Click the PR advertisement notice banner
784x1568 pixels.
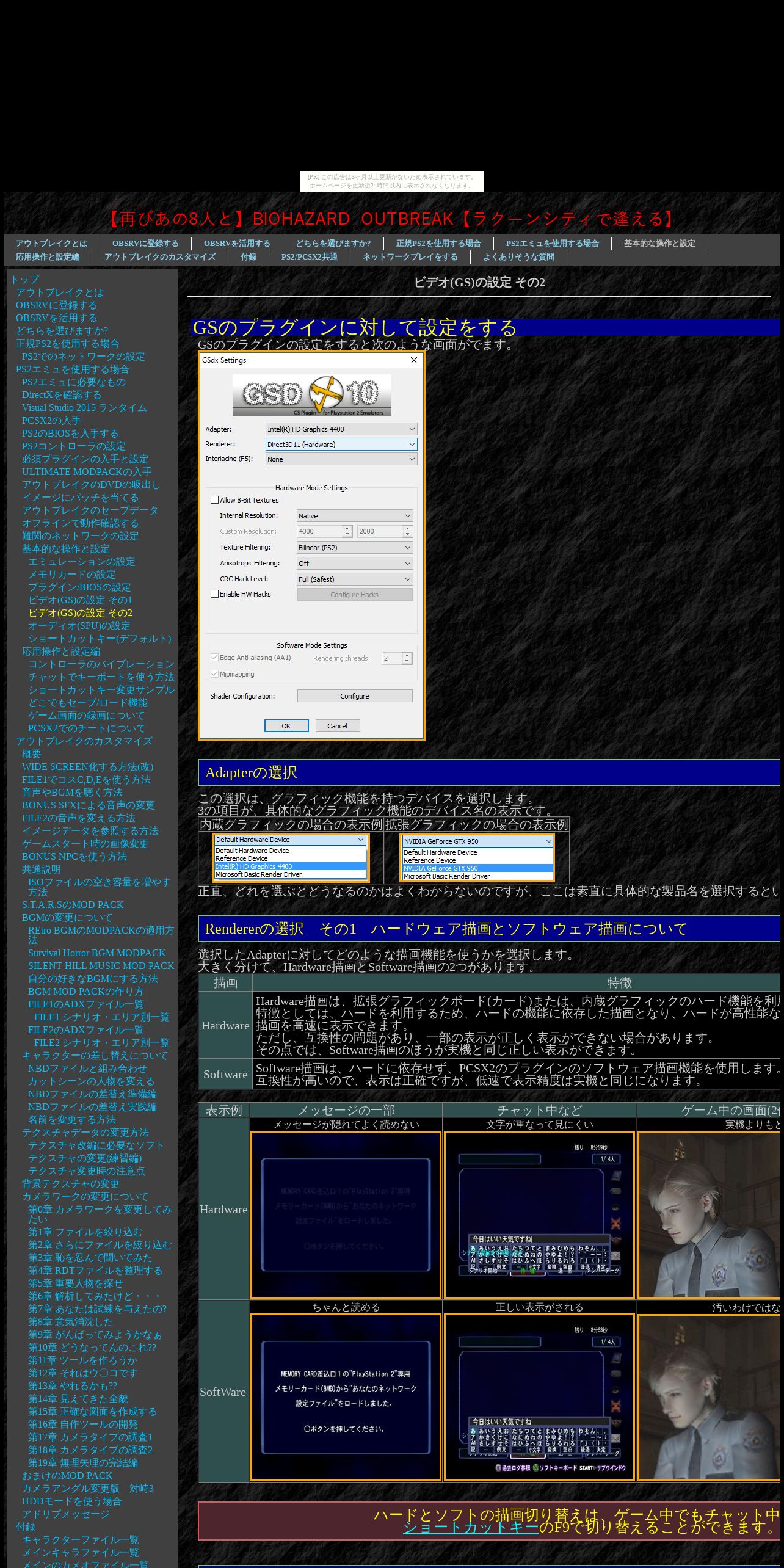click(x=392, y=181)
